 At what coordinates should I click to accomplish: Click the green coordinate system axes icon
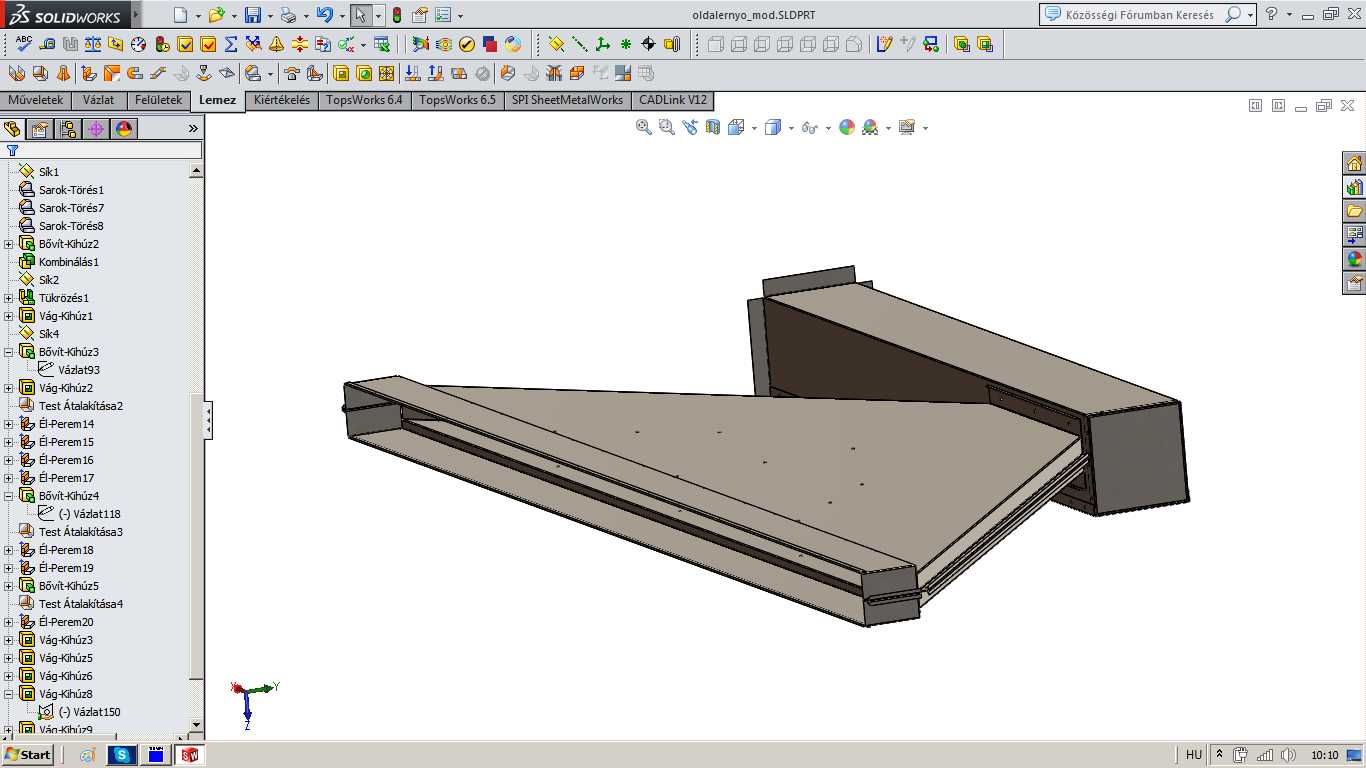tap(602, 44)
